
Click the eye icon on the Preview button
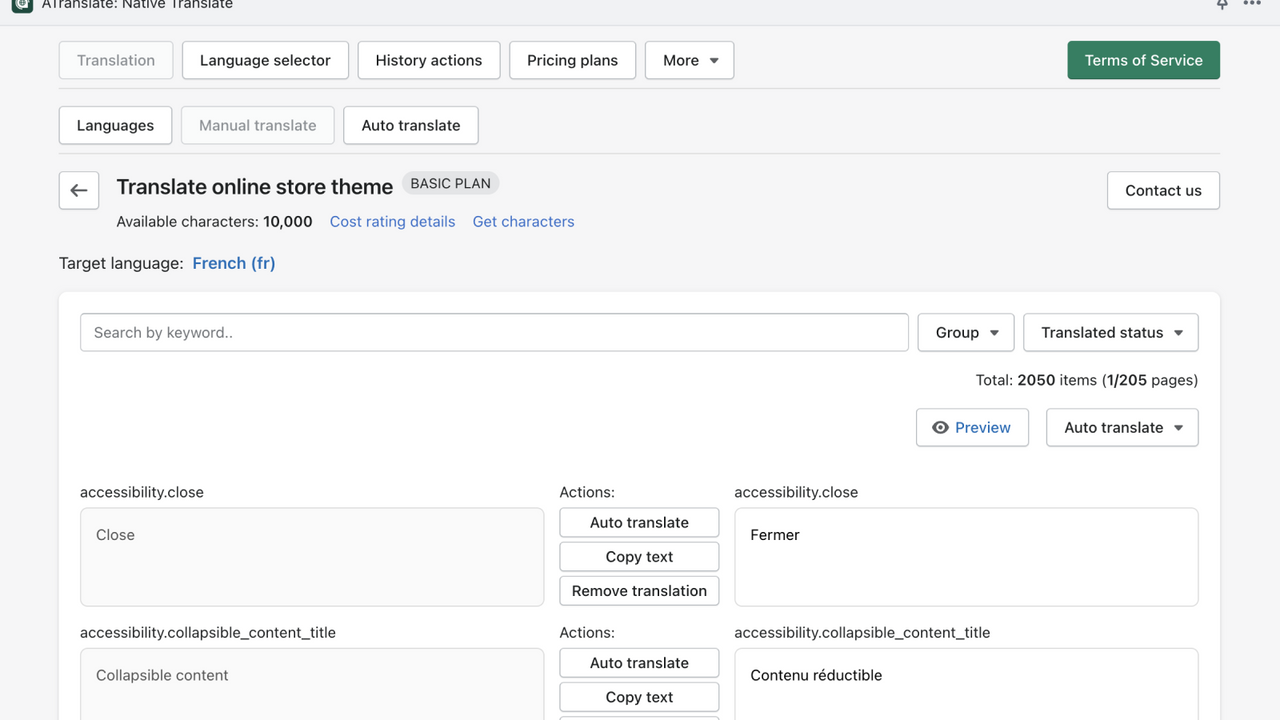coord(940,427)
